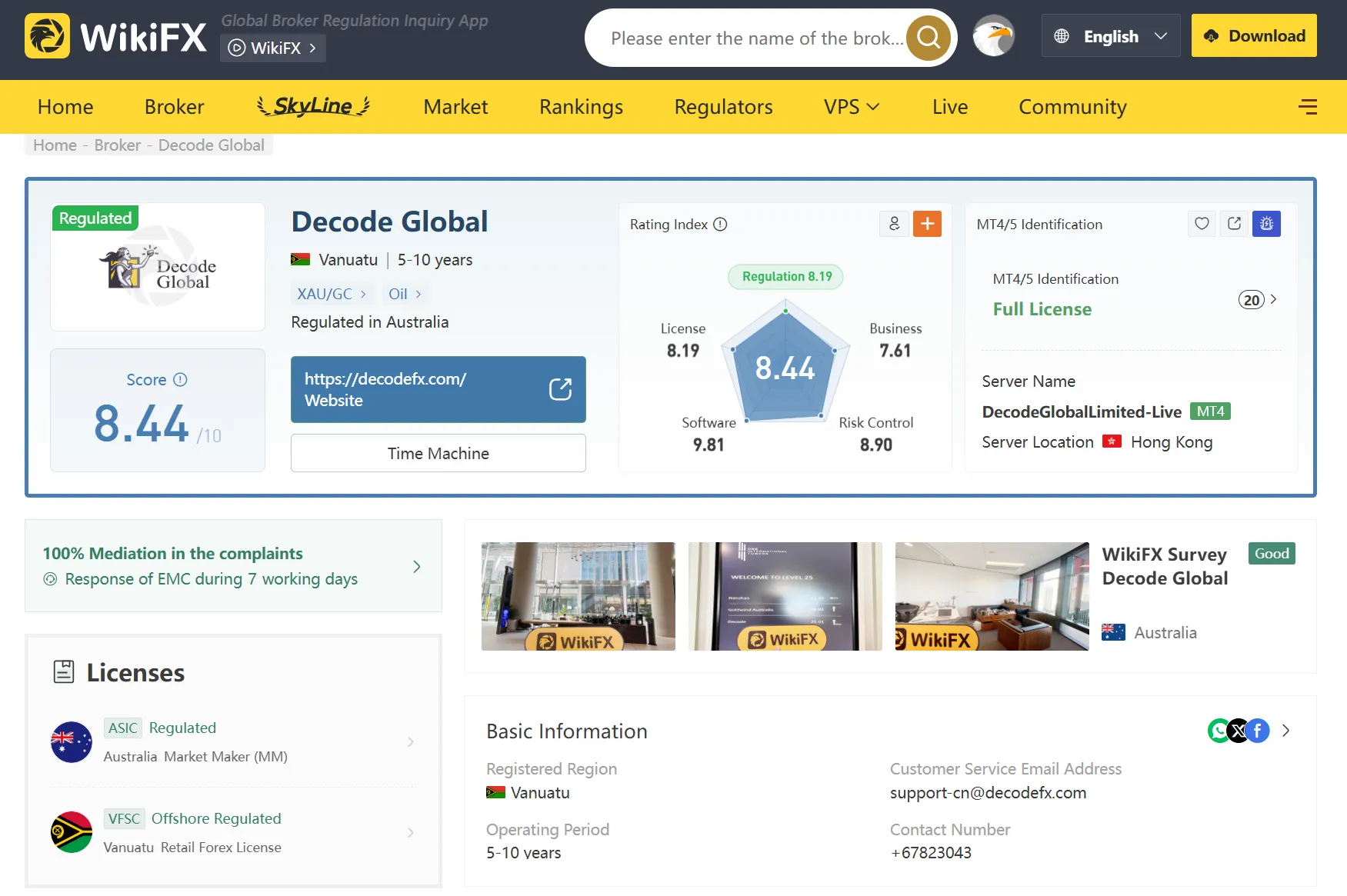Open the Rankings menu
Image resolution: width=1347 pixels, height=896 pixels.
coord(581,107)
